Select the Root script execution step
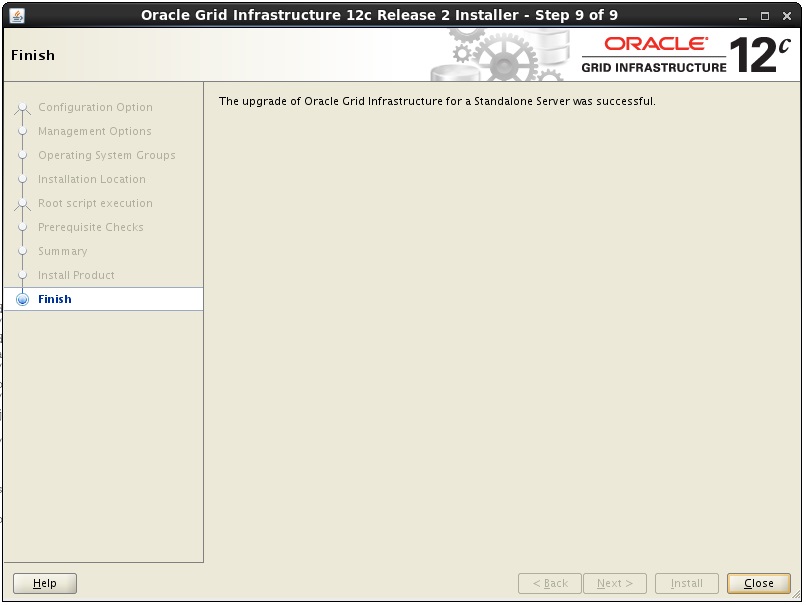Viewport: 806px width, 605px height. click(95, 203)
